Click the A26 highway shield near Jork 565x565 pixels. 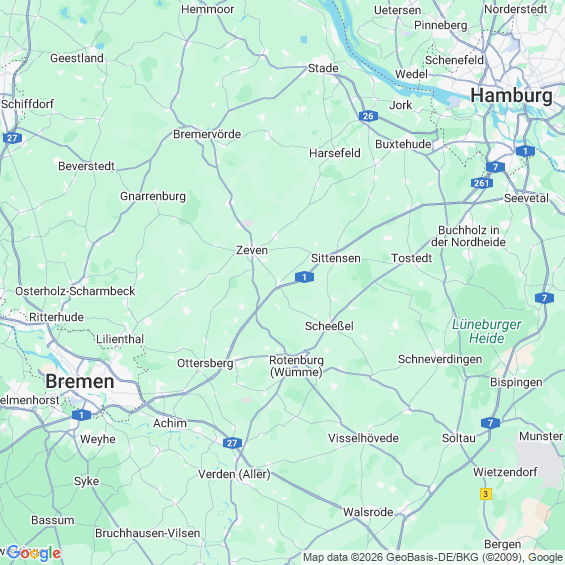pos(368,116)
